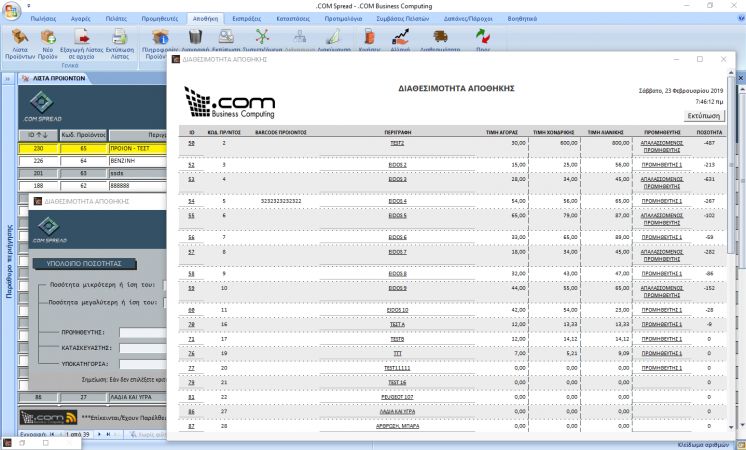The height and width of the screenshot is (450, 746).
Task: Click the Εκτύπωση button in the report
Action: click(x=705, y=116)
